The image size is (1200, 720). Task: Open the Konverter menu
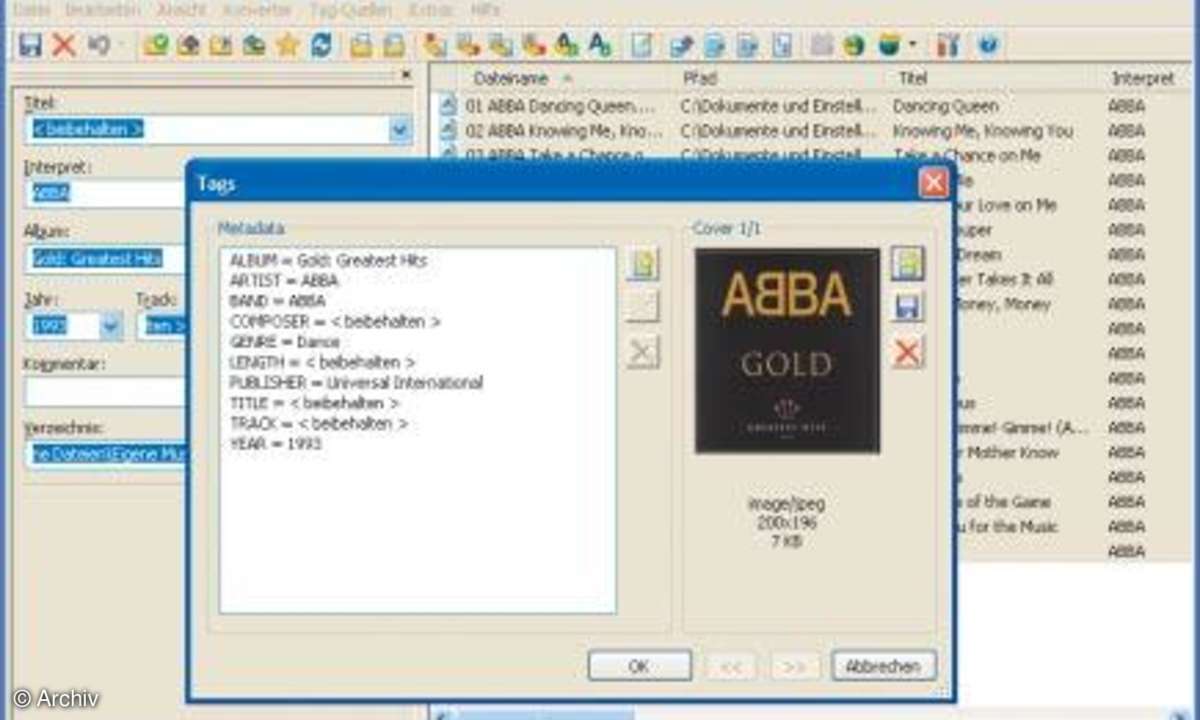tap(259, 10)
